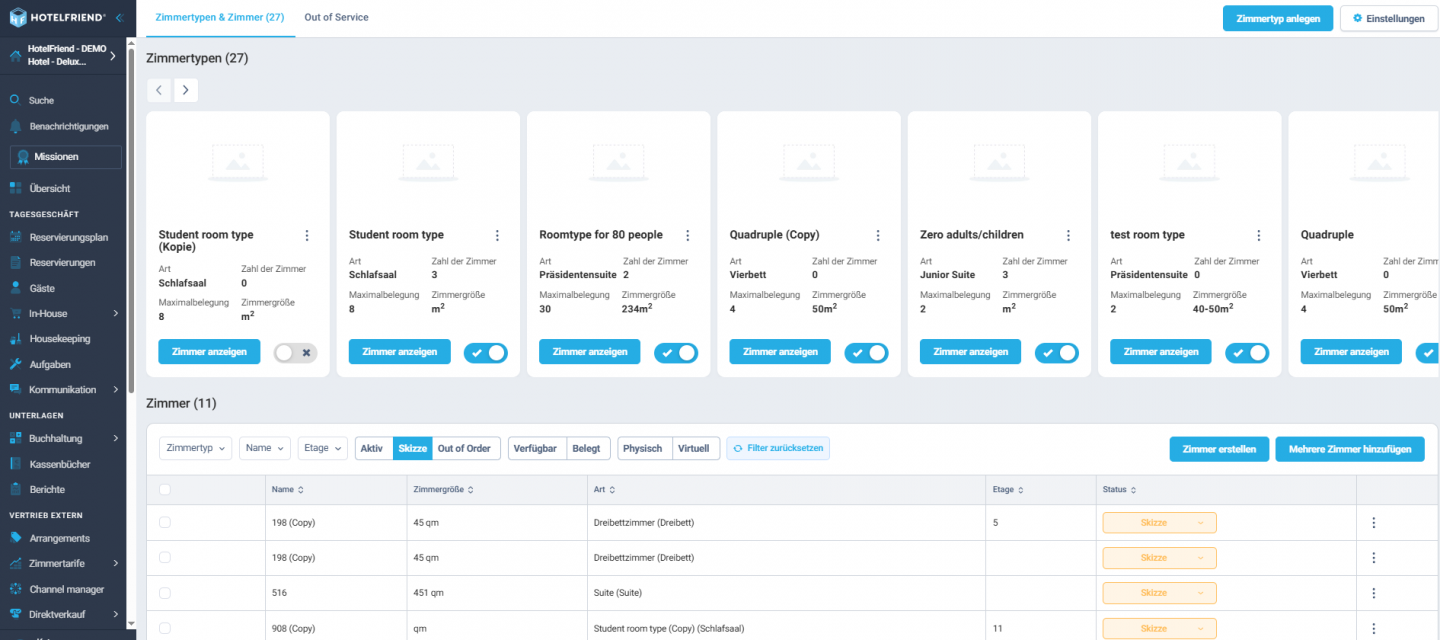The height and width of the screenshot is (640, 1440).
Task: Open Skizze status dropdown for room 516
Action: point(1159,593)
